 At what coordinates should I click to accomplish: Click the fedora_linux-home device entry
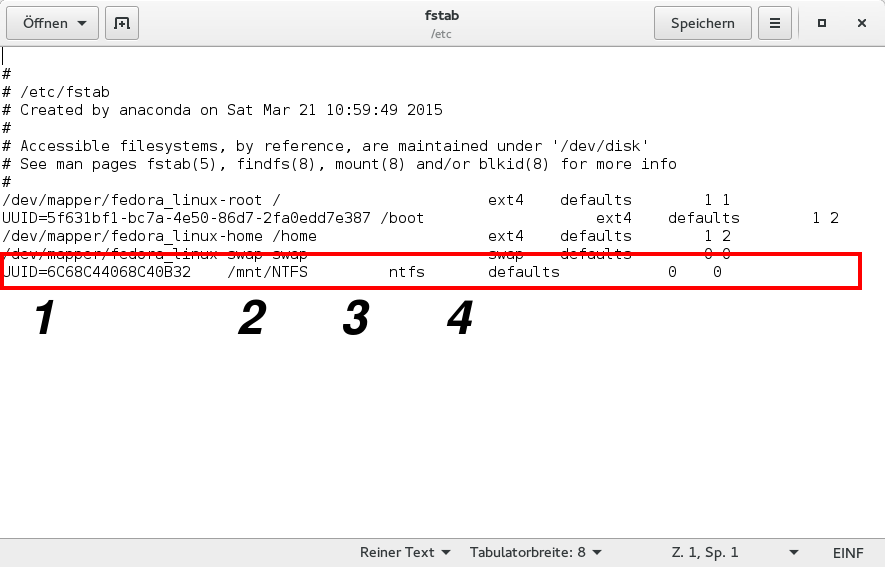(134, 236)
